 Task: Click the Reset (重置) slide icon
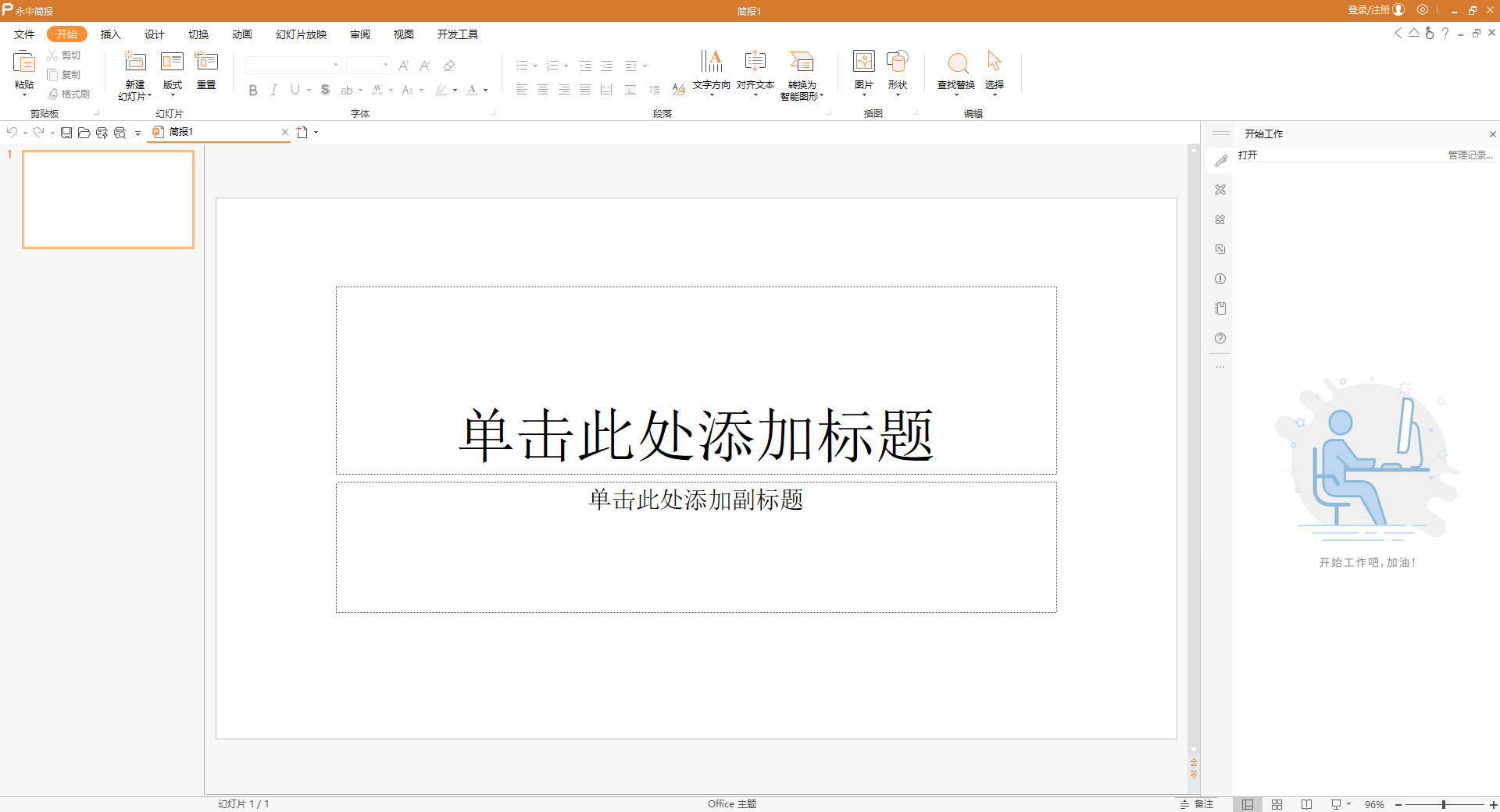pyautogui.click(x=206, y=62)
